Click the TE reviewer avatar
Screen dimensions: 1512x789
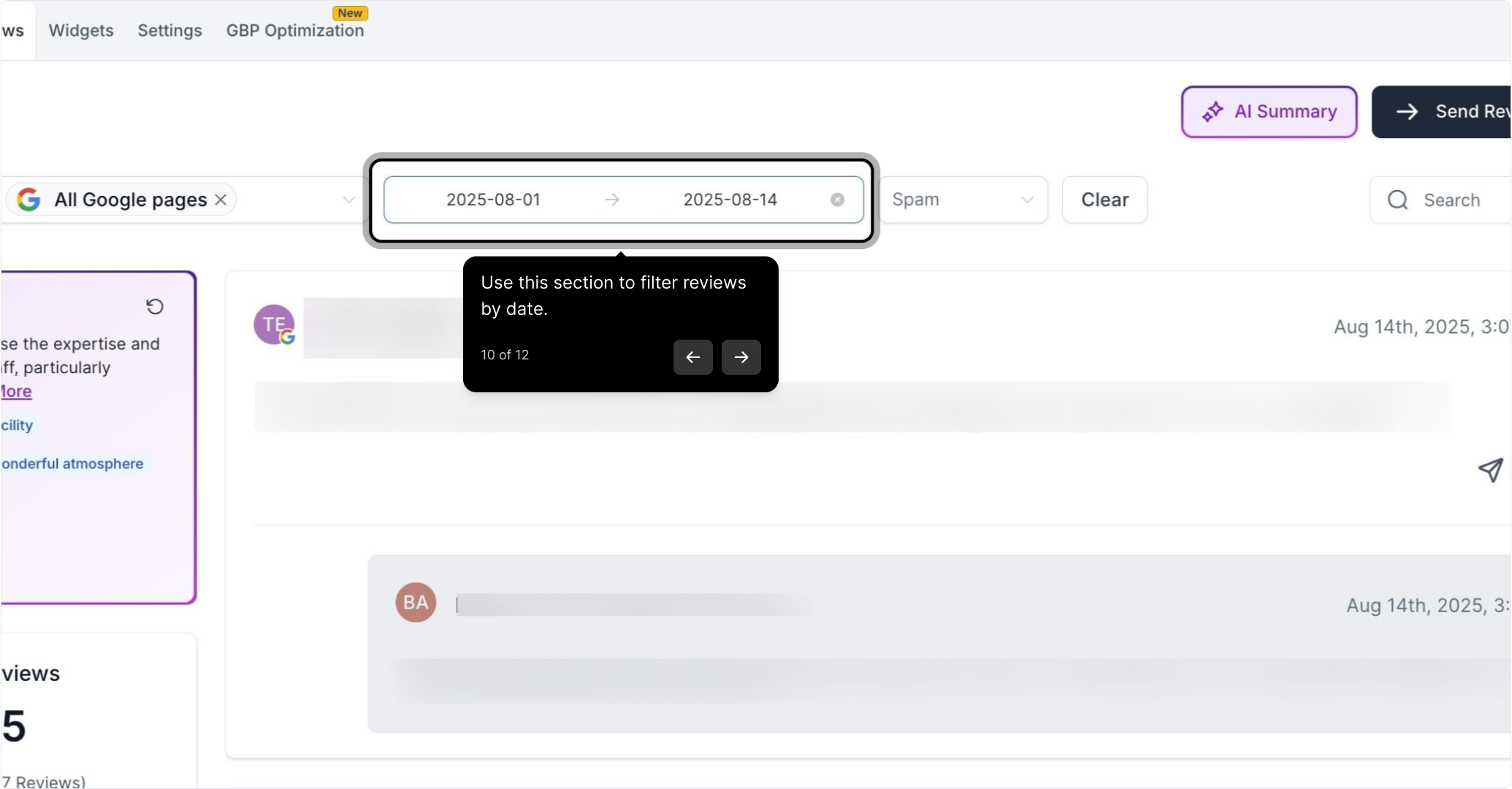(274, 324)
